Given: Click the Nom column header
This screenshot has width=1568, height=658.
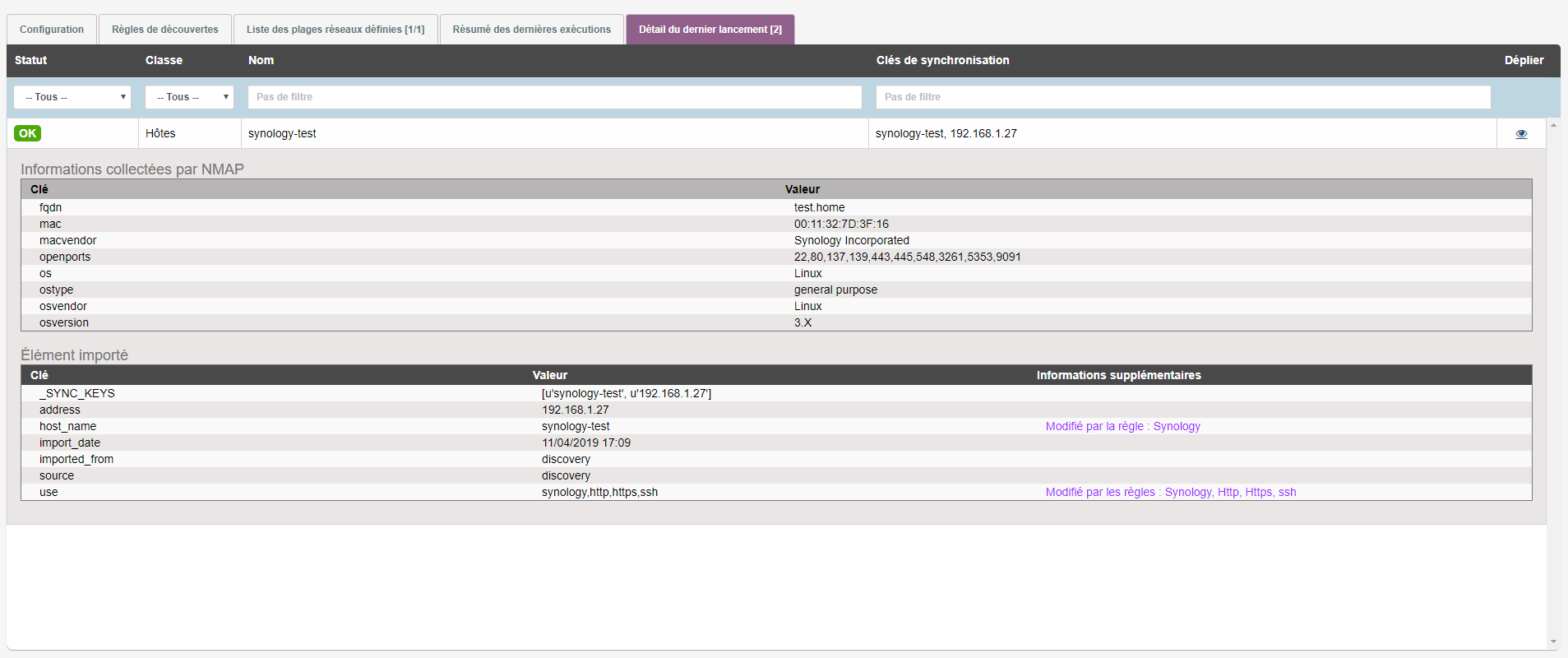Looking at the screenshot, I should (261, 60).
